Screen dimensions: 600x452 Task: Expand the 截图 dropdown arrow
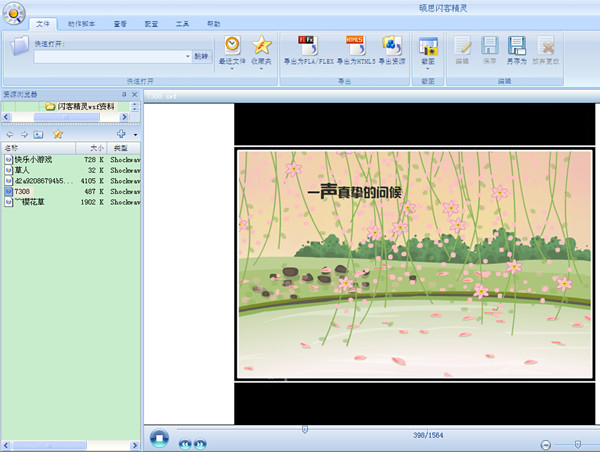point(428,69)
